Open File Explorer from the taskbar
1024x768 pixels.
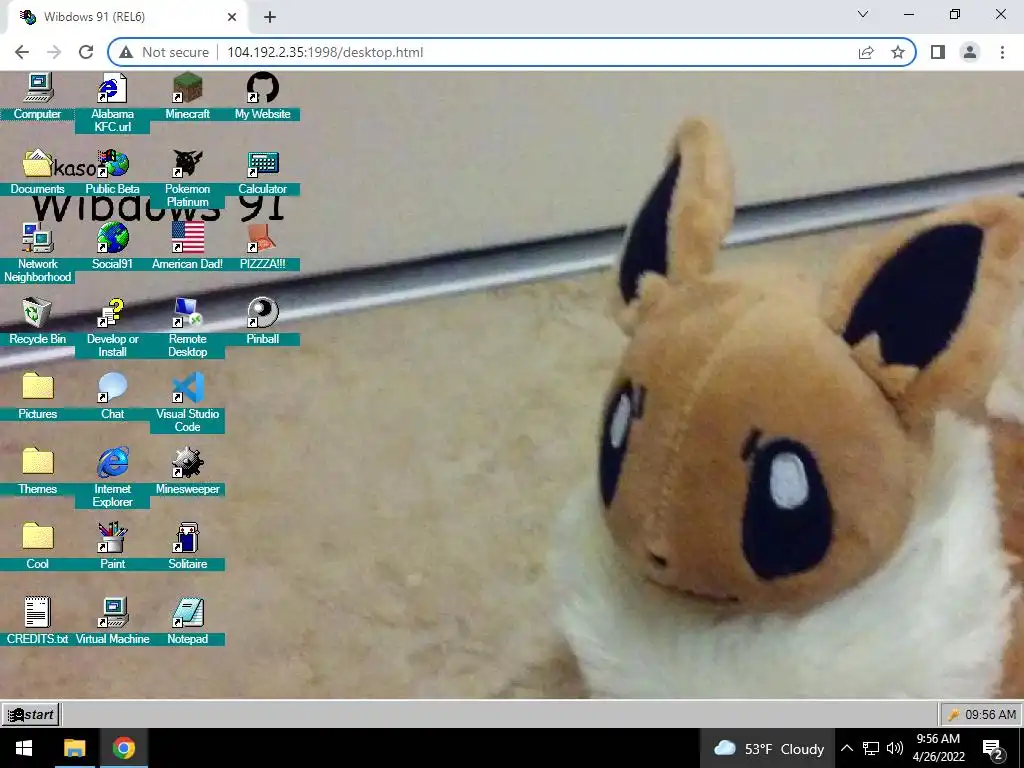pyautogui.click(x=74, y=748)
